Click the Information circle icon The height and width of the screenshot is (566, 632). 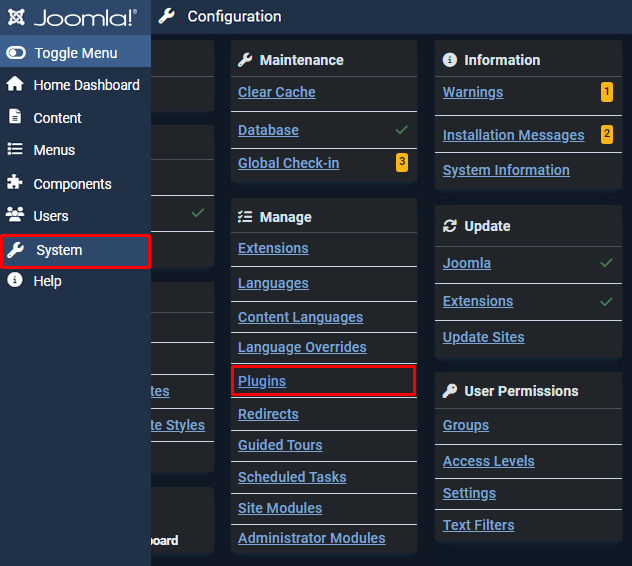click(x=450, y=60)
